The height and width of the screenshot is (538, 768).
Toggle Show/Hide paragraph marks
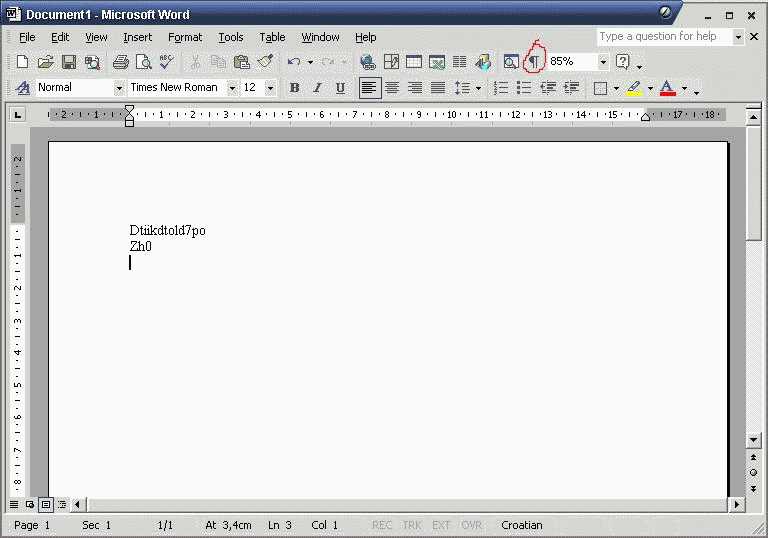pos(534,62)
